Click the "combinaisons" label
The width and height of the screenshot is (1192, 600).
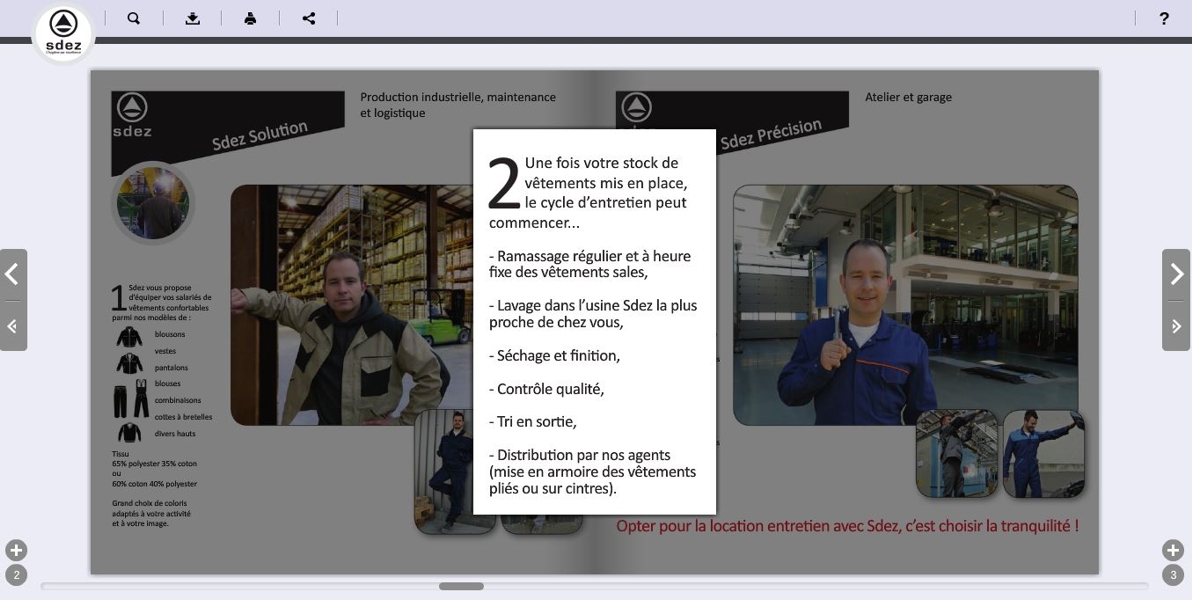tap(178, 400)
